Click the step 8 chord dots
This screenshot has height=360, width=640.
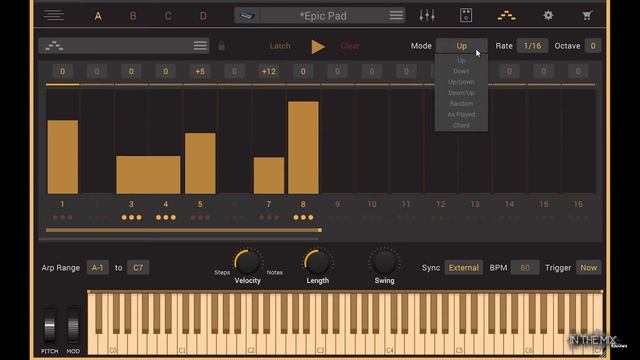(x=303, y=218)
